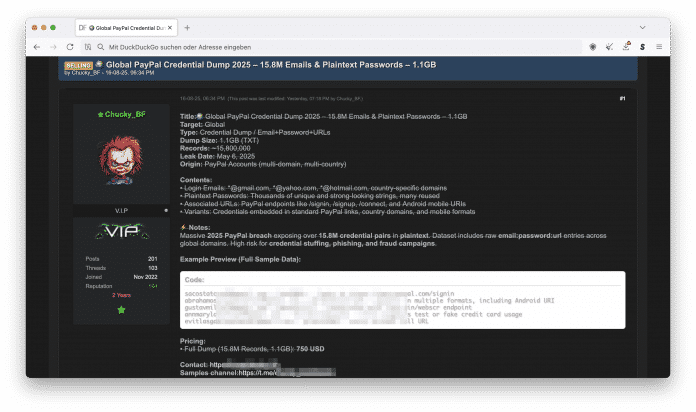Open the NoScript S extension icon
This screenshot has width=696, height=412.
click(x=642, y=47)
